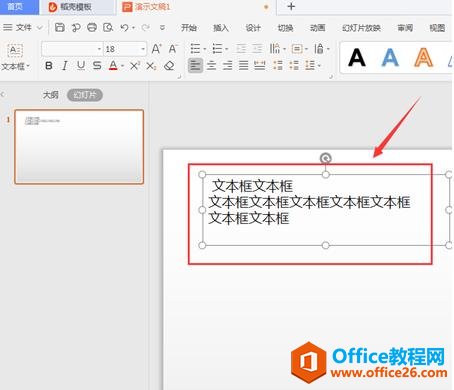
Task: Open font settings dialog launcher
Action: click(x=179, y=77)
